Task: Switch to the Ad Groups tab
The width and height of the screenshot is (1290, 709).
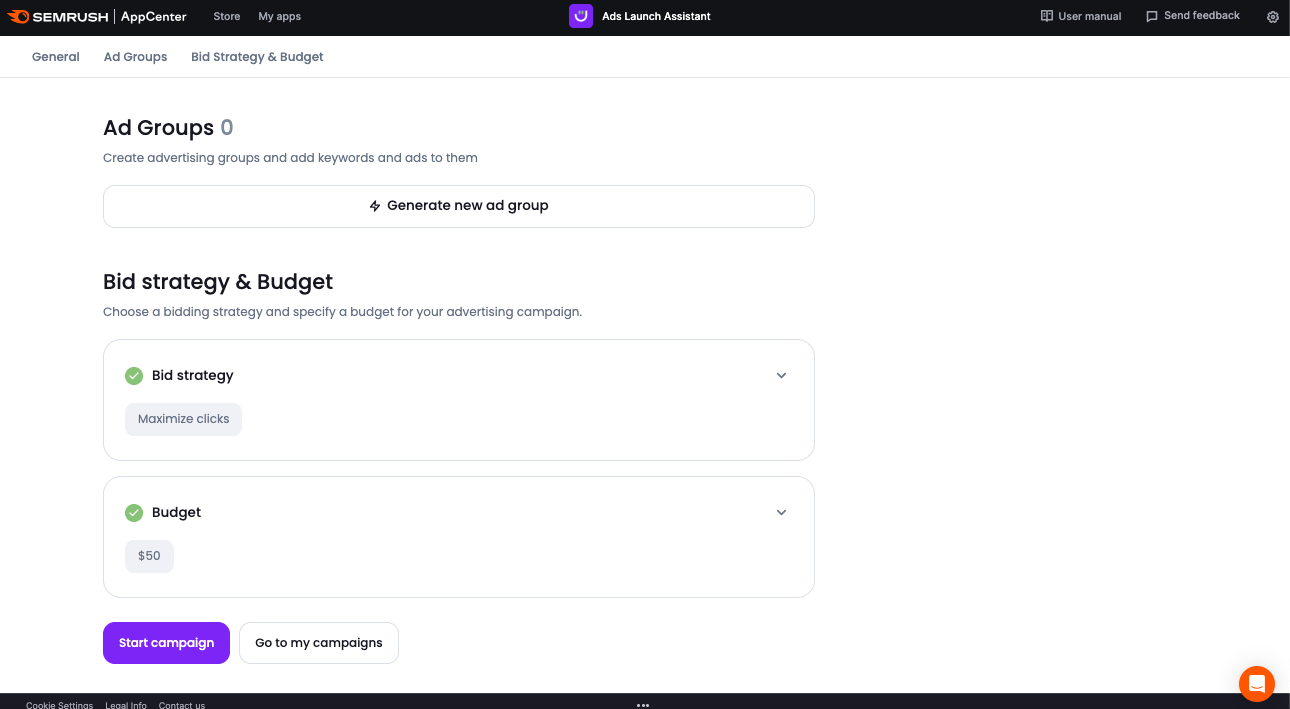Action: pos(135,57)
